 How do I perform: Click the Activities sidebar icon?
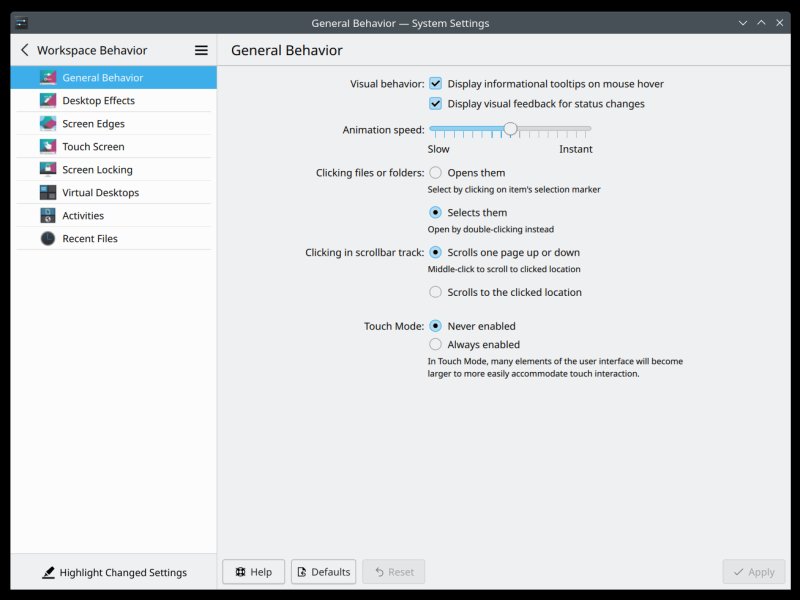(48, 216)
